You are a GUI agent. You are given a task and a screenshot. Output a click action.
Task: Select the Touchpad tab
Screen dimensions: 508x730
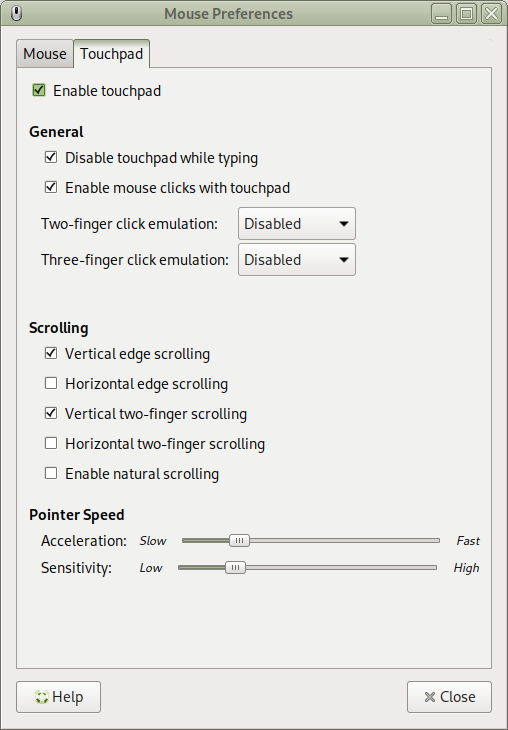click(x=111, y=54)
